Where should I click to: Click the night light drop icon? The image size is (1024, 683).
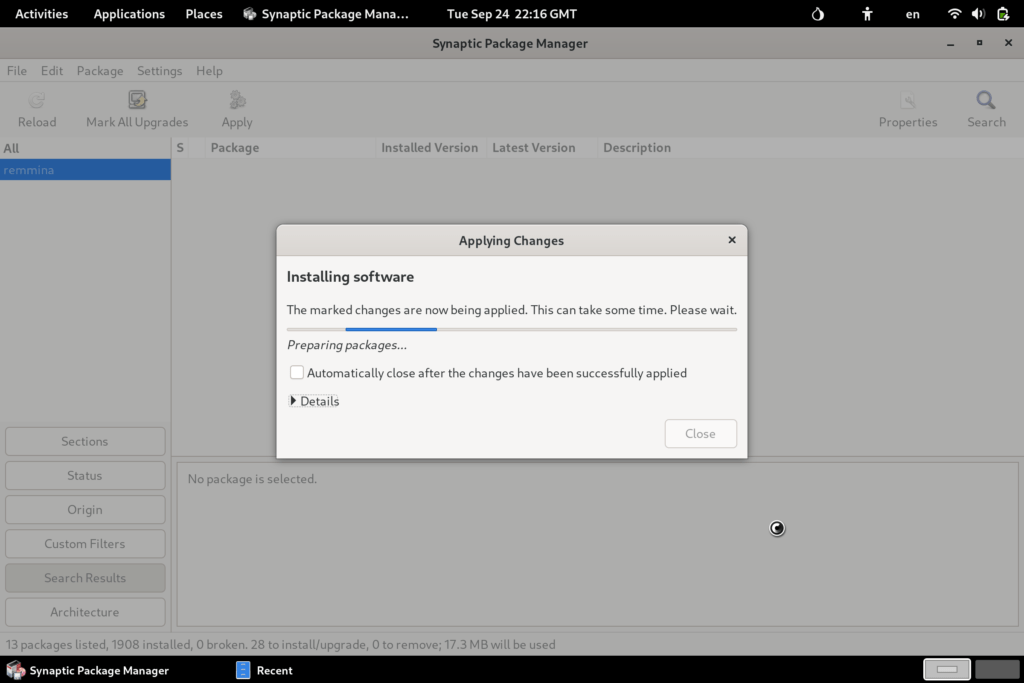point(818,14)
